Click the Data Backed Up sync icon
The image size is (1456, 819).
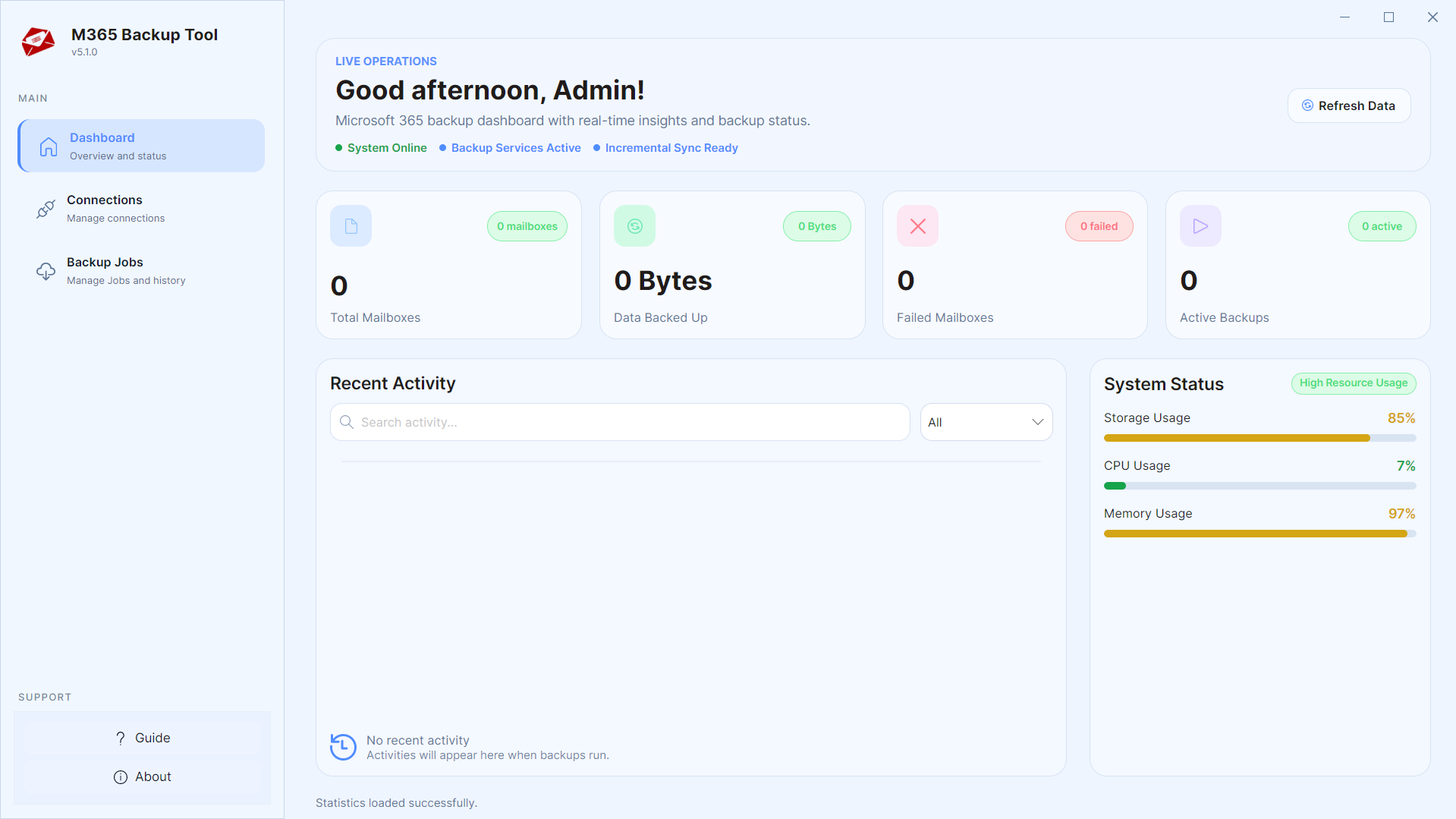pos(634,226)
